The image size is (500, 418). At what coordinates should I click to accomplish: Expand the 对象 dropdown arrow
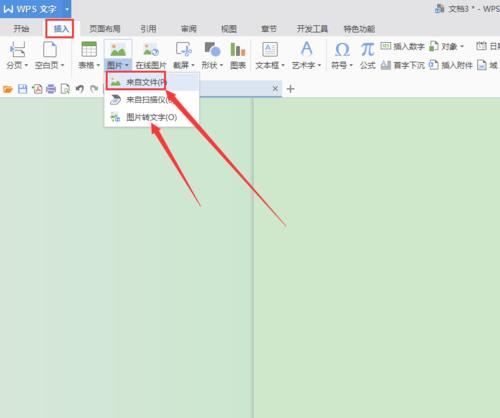coord(462,46)
